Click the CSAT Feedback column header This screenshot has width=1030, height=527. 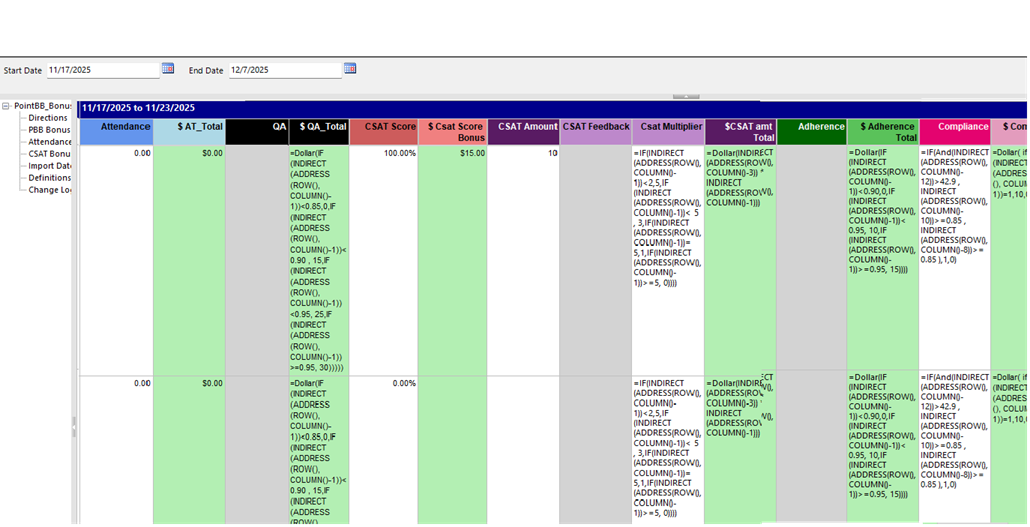click(596, 132)
